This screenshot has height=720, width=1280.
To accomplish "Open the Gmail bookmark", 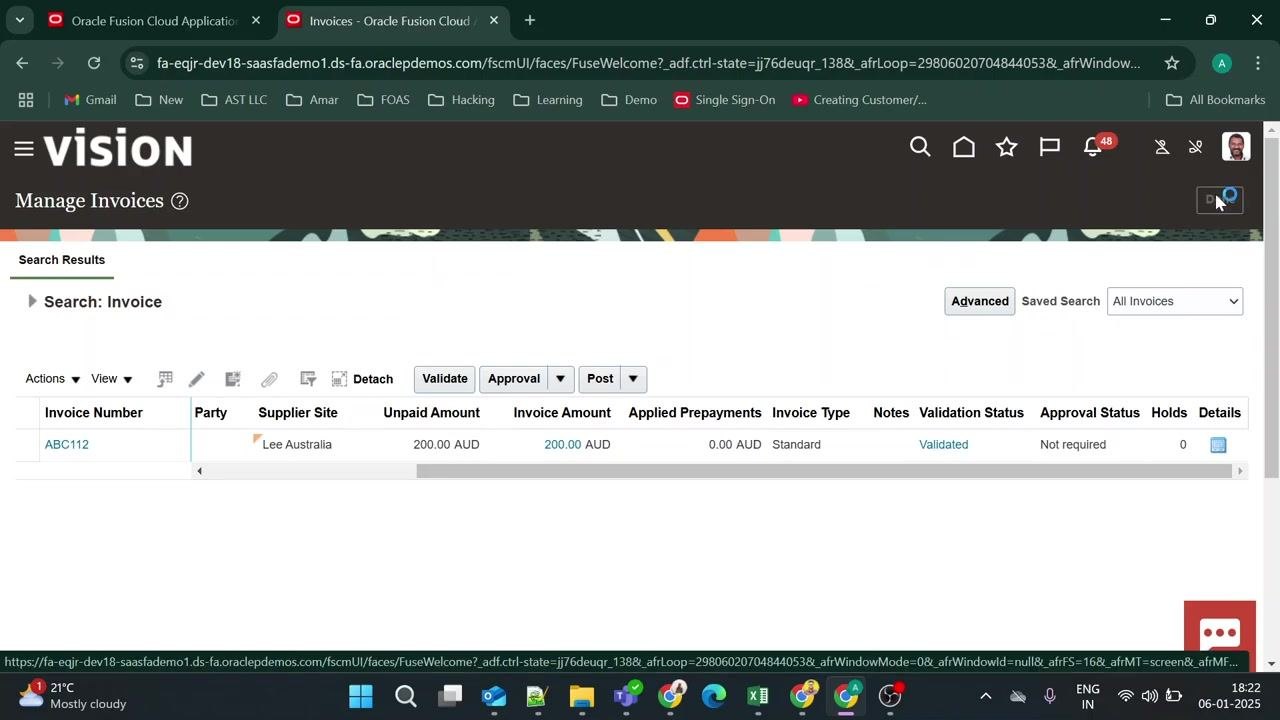I will (x=90, y=100).
